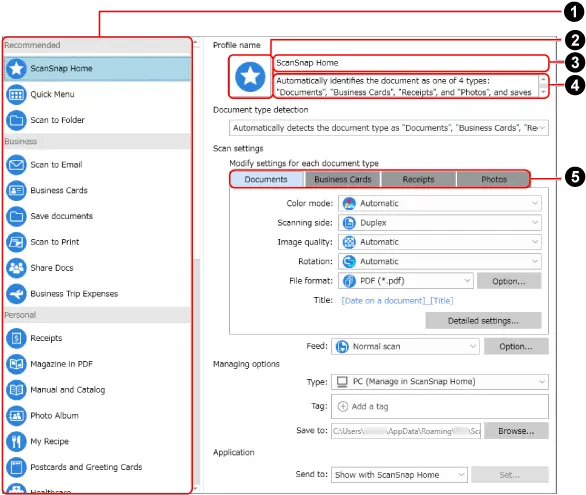Switch to the Photos tab
Screen dimensions: 586x495
494,180
